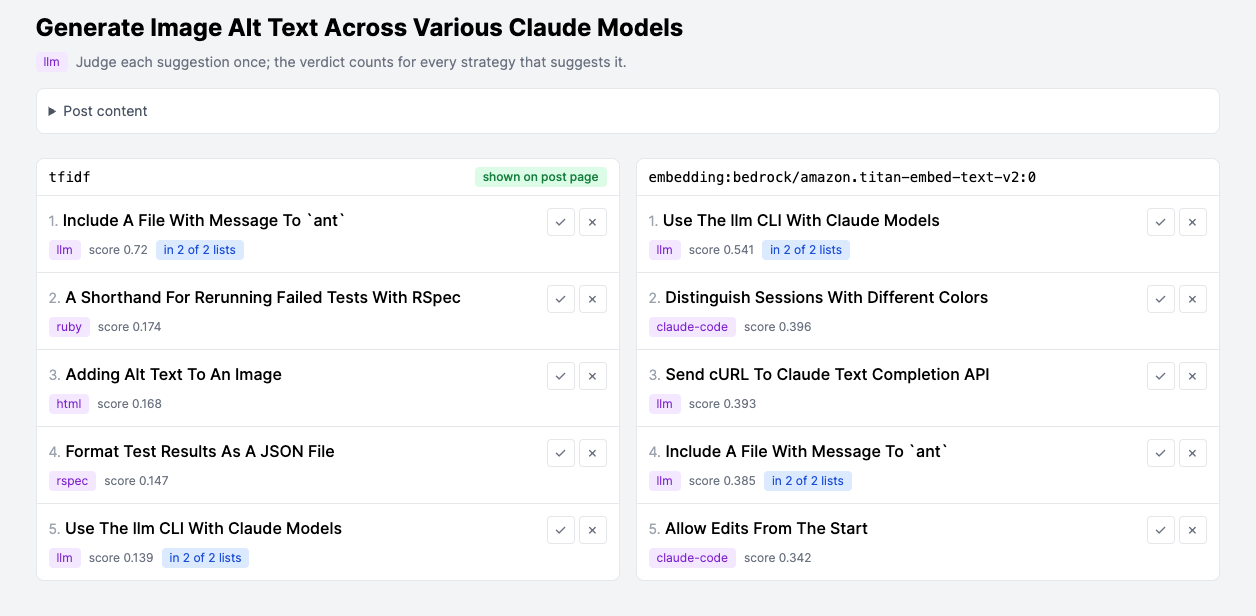Viewport: 1256px width, 616px height.
Task: Open "Include A File" title in tfidf list
Action: [204, 220]
